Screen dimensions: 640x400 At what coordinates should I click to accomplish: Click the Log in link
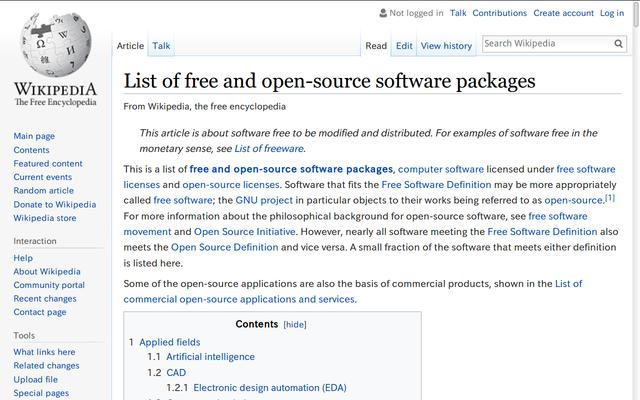(x=612, y=13)
